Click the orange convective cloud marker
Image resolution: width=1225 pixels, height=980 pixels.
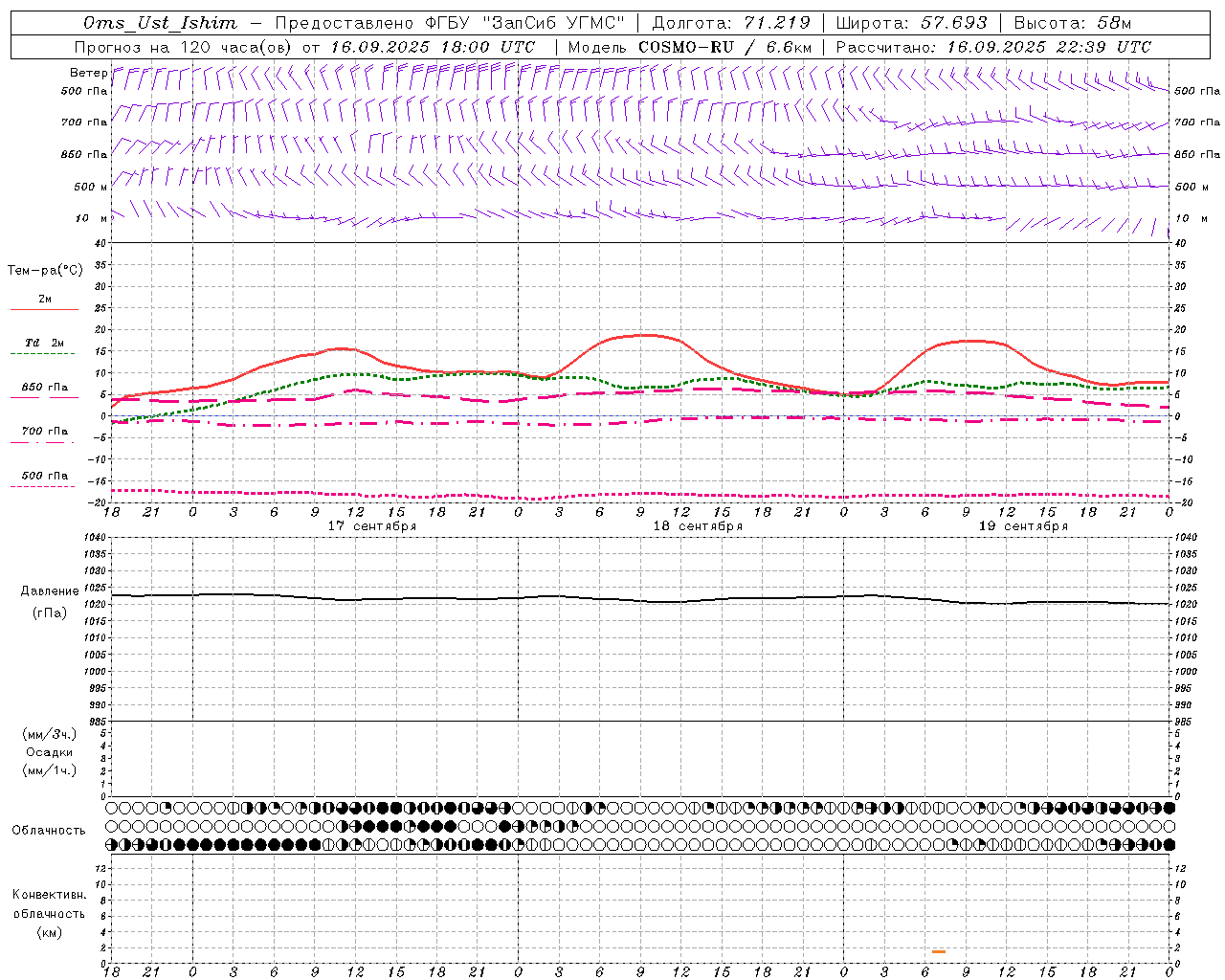pyautogui.click(x=939, y=951)
